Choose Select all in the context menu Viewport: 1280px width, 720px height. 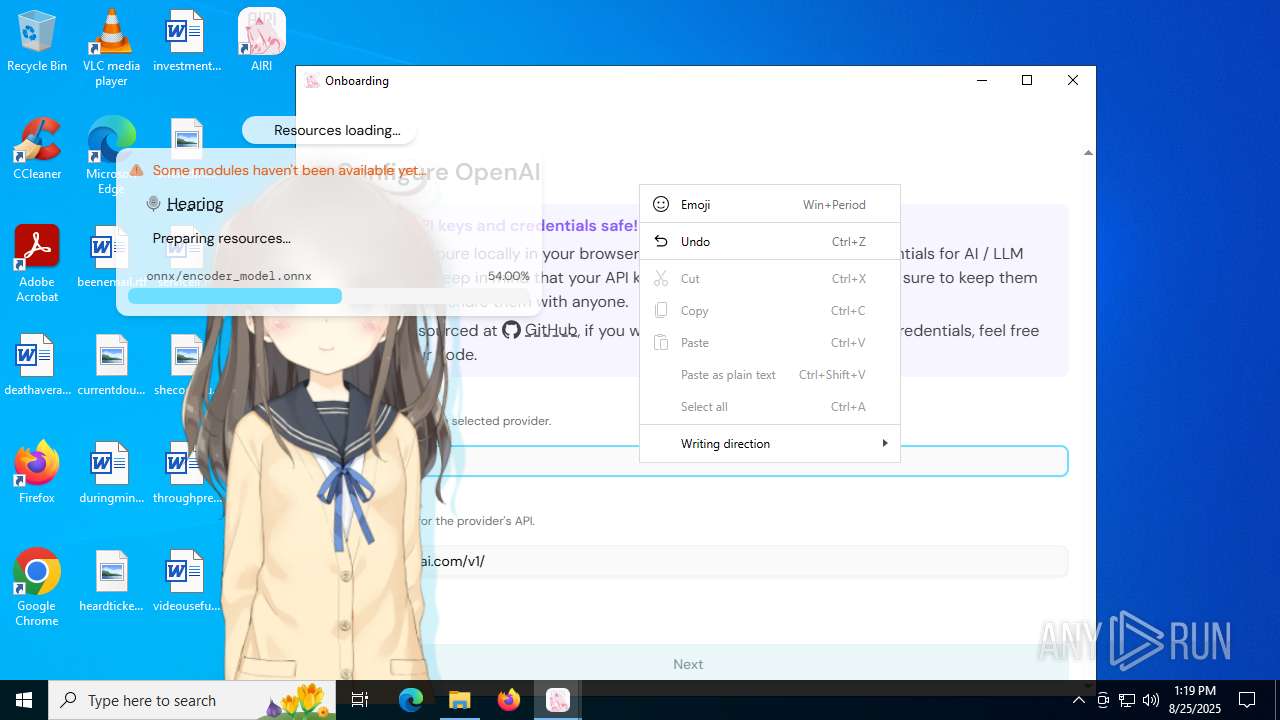[x=770, y=406]
